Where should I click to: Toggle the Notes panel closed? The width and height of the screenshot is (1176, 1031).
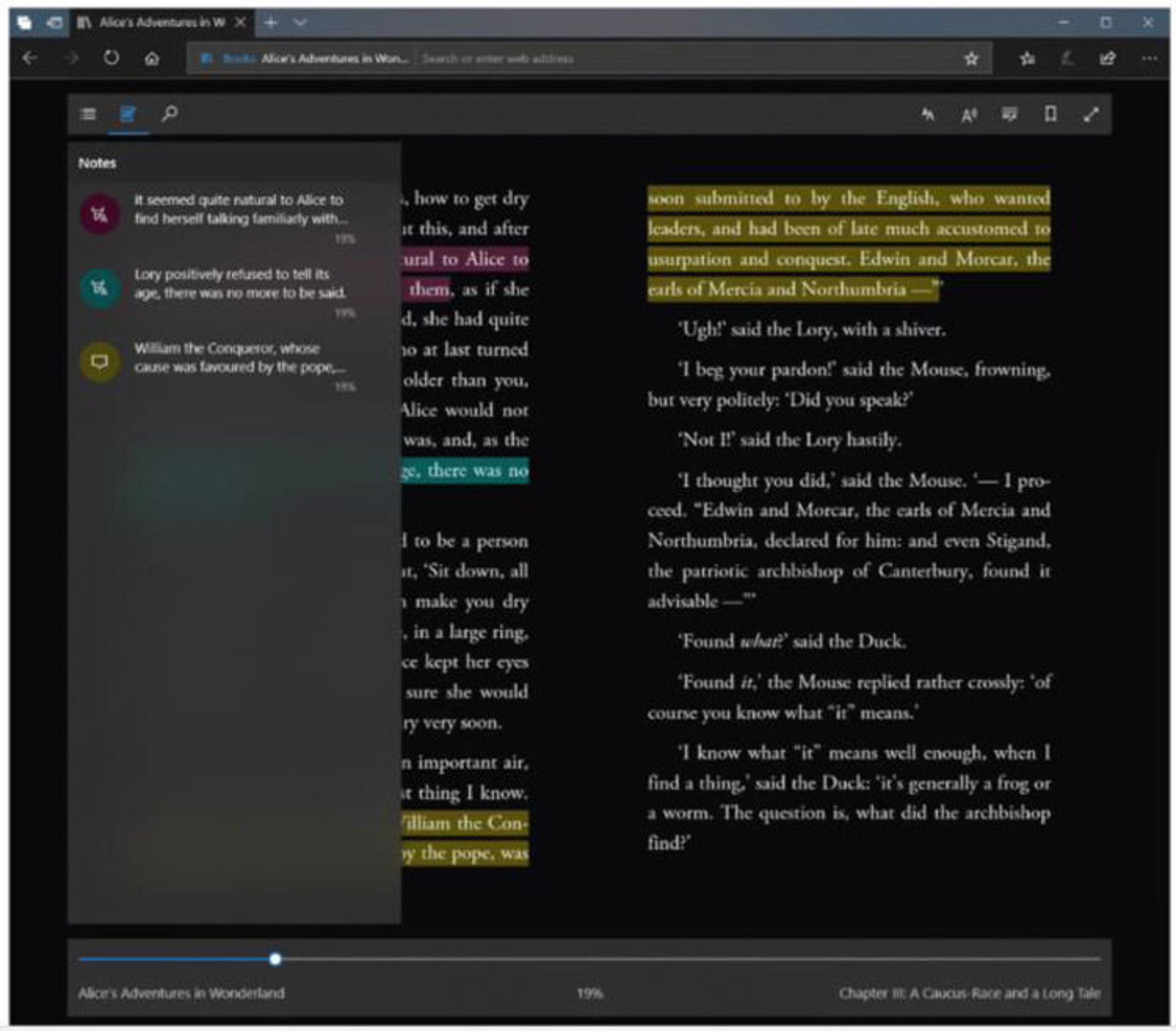click(127, 114)
